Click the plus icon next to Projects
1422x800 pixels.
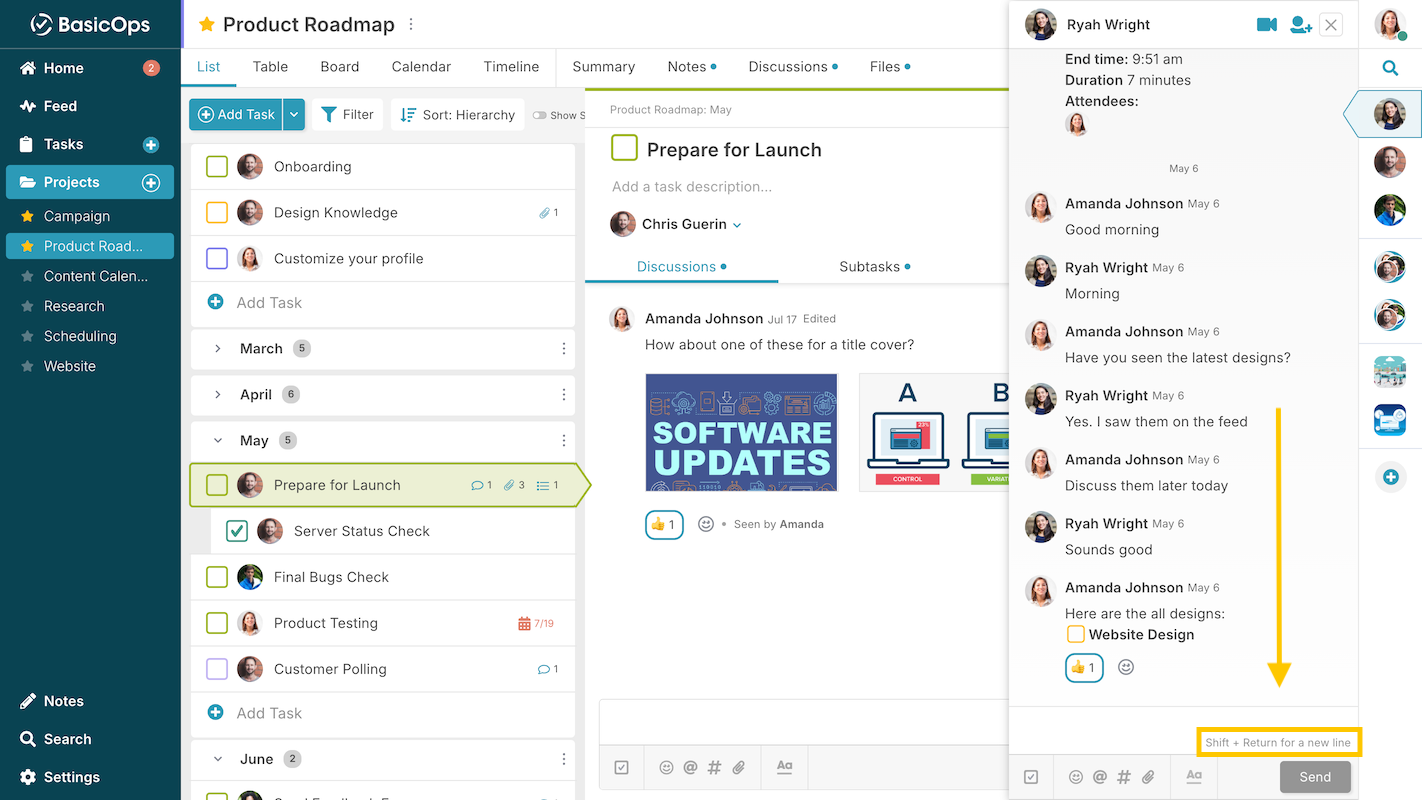pos(151,183)
